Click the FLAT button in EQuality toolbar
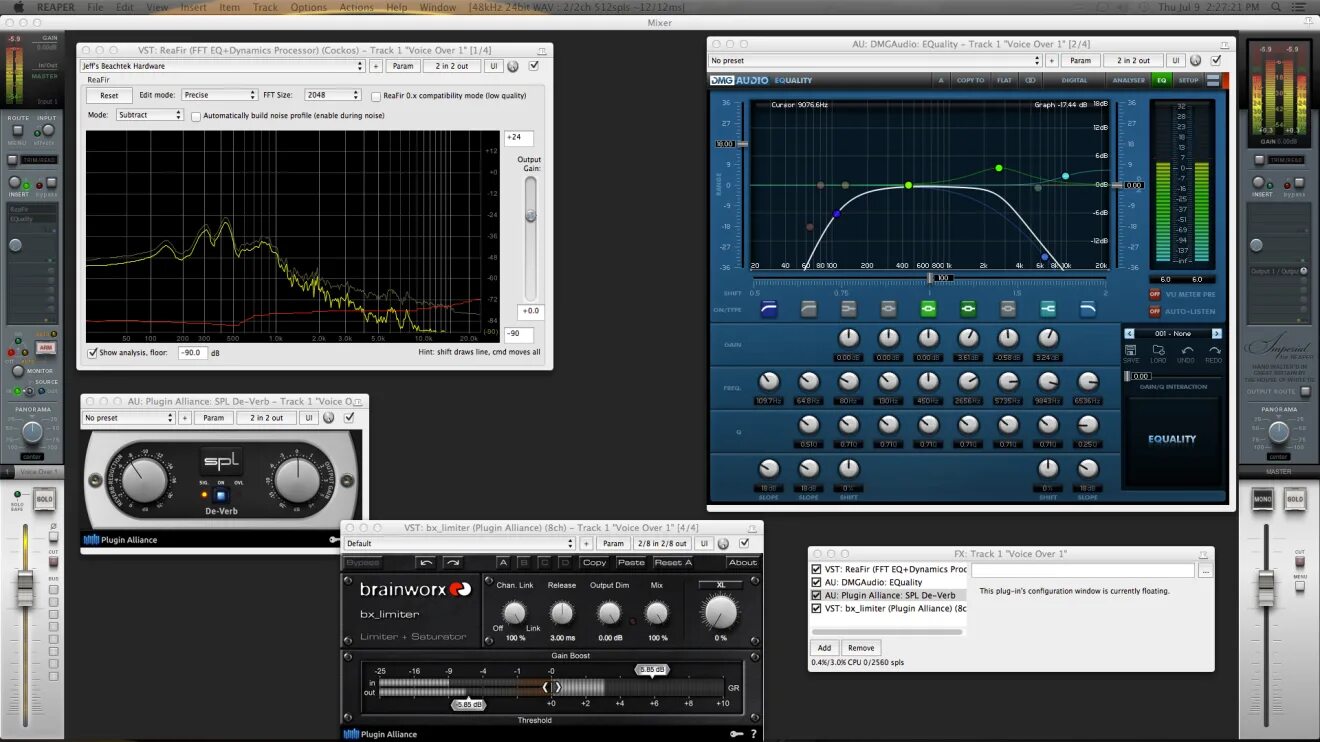Image resolution: width=1320 pixels, height=742 pixels. pos(1004,80)
